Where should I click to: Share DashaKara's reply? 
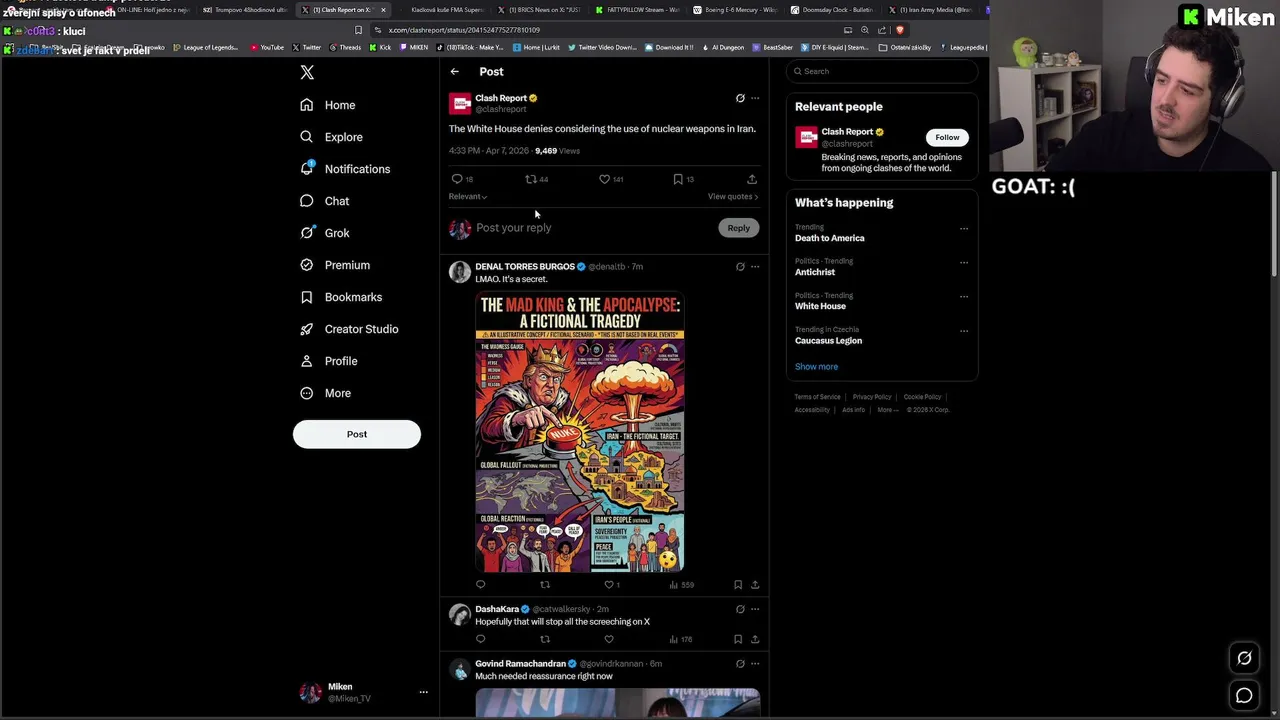click(755, 639)
